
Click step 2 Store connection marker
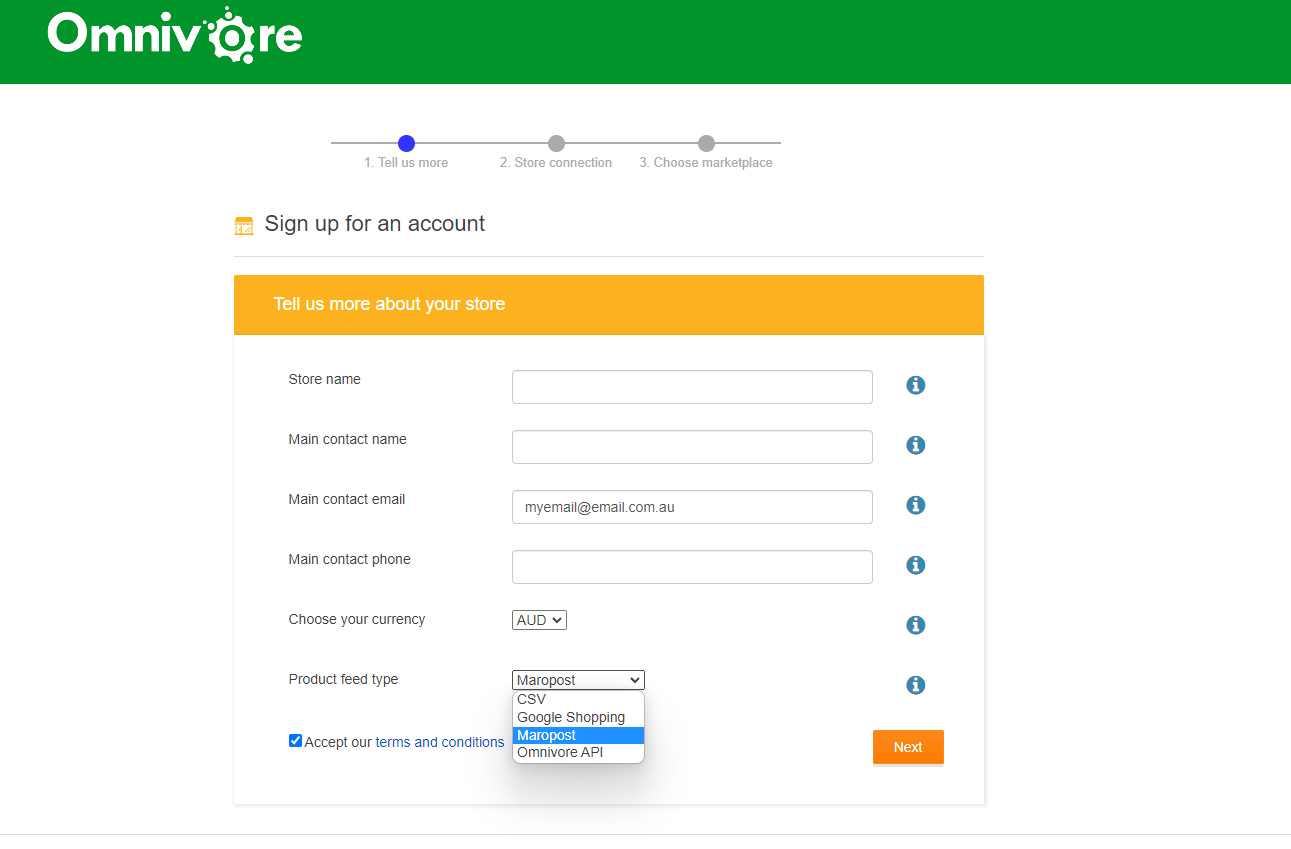tap(556, 143)
